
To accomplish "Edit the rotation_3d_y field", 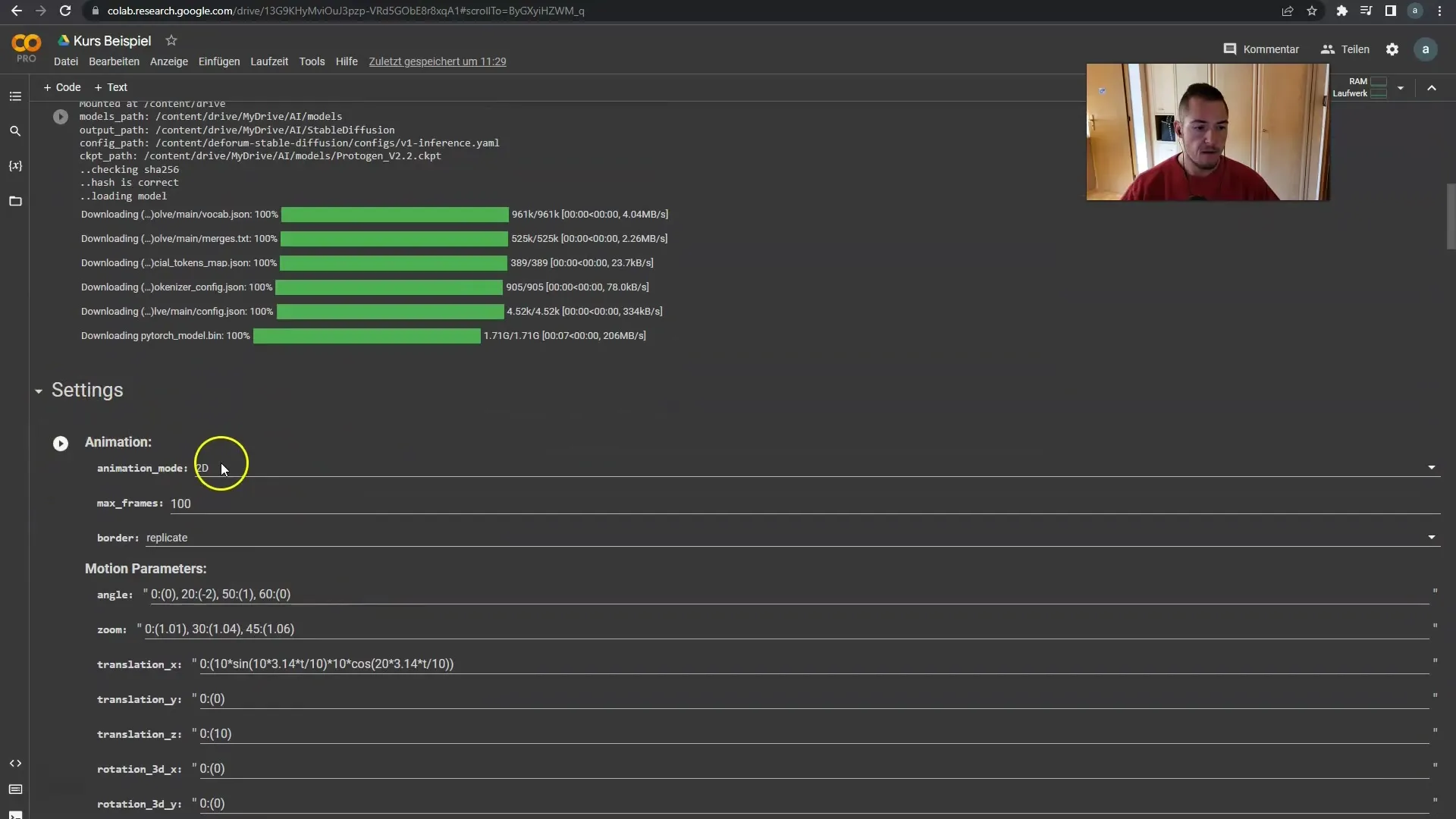I will pos(813,803).
